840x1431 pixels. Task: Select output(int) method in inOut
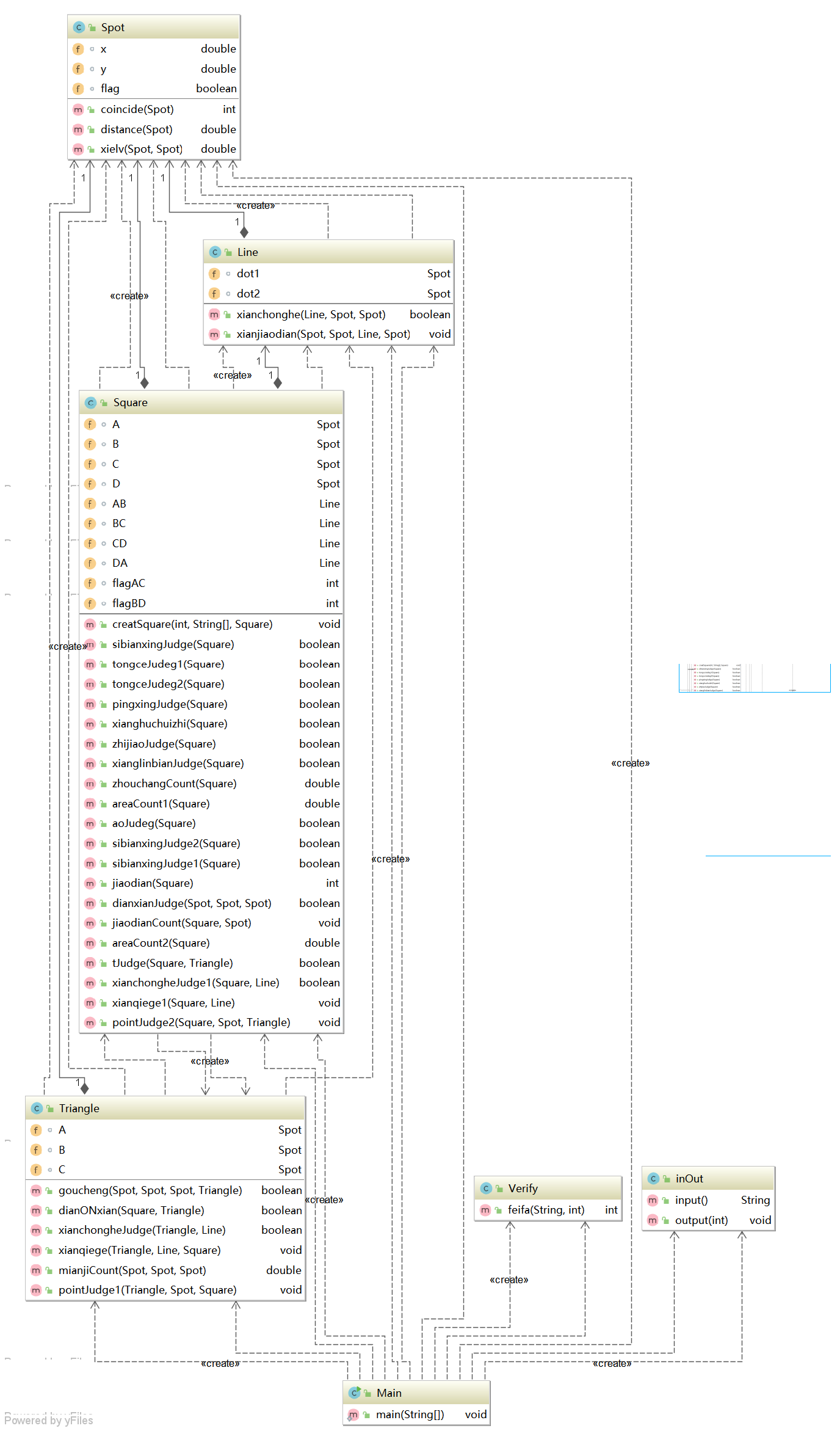pos(709,1220)
